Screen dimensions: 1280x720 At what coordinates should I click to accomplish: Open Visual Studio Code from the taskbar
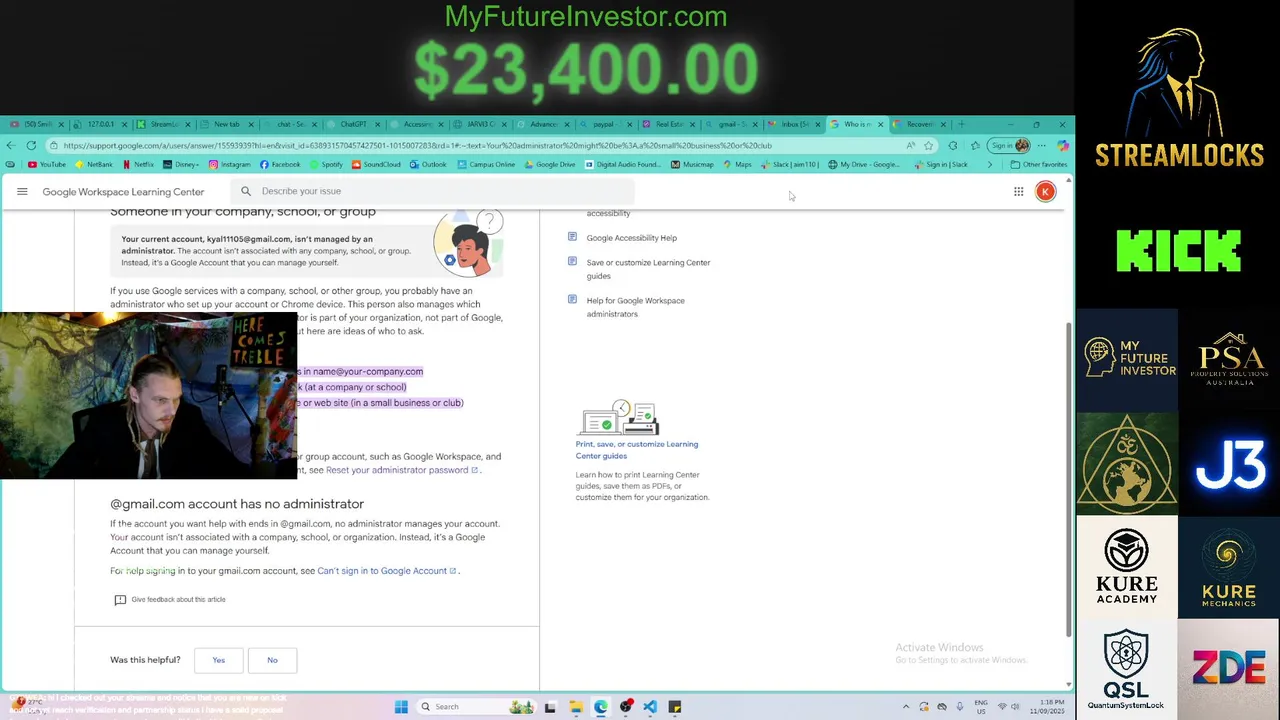point(650,707)
